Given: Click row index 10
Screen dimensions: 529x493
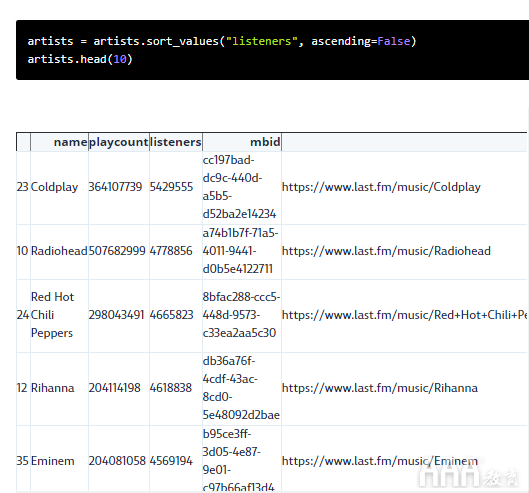Looking at the screenshot, I should coord(22,251).
